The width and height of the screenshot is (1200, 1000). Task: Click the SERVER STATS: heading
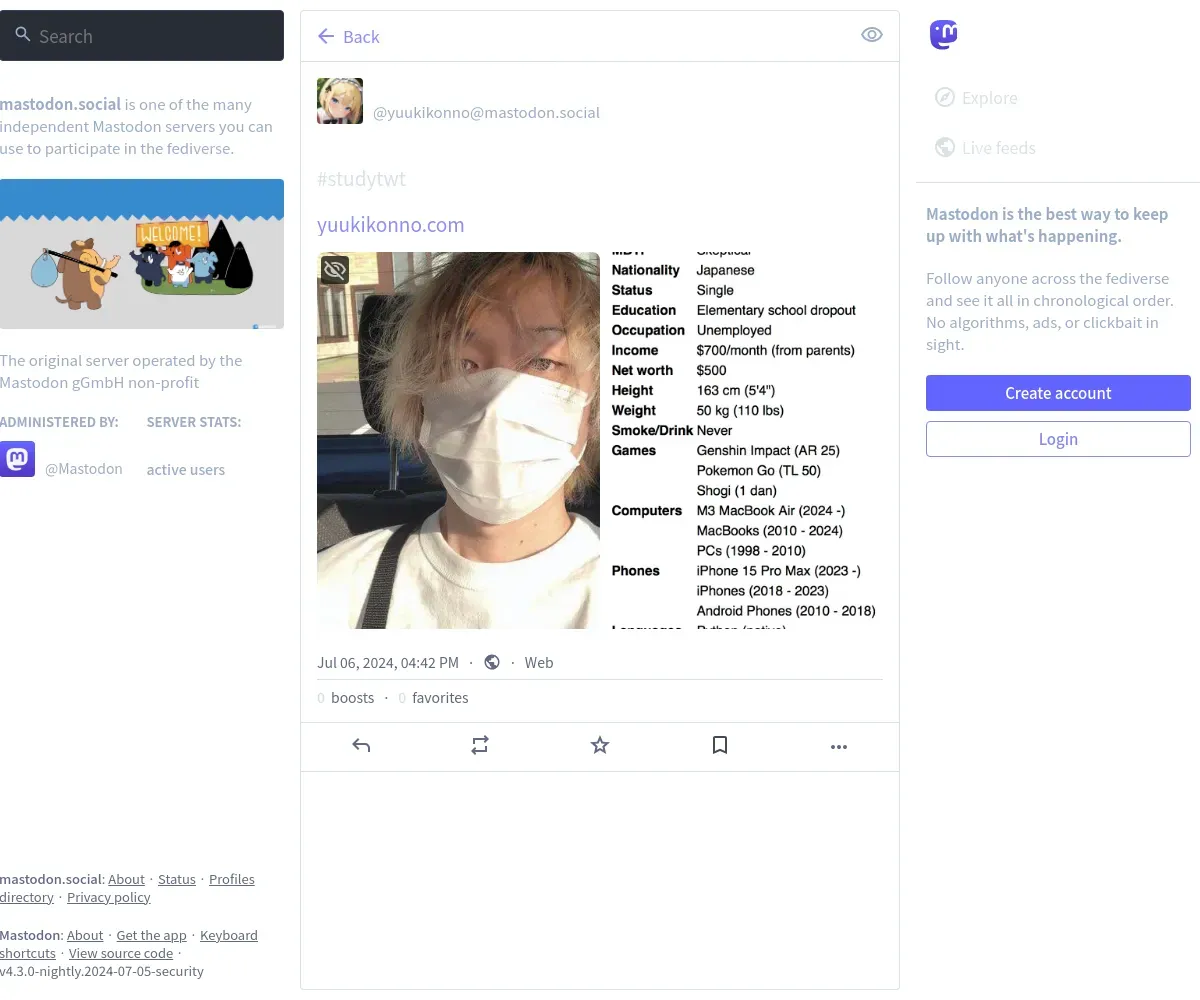(194, 422)
